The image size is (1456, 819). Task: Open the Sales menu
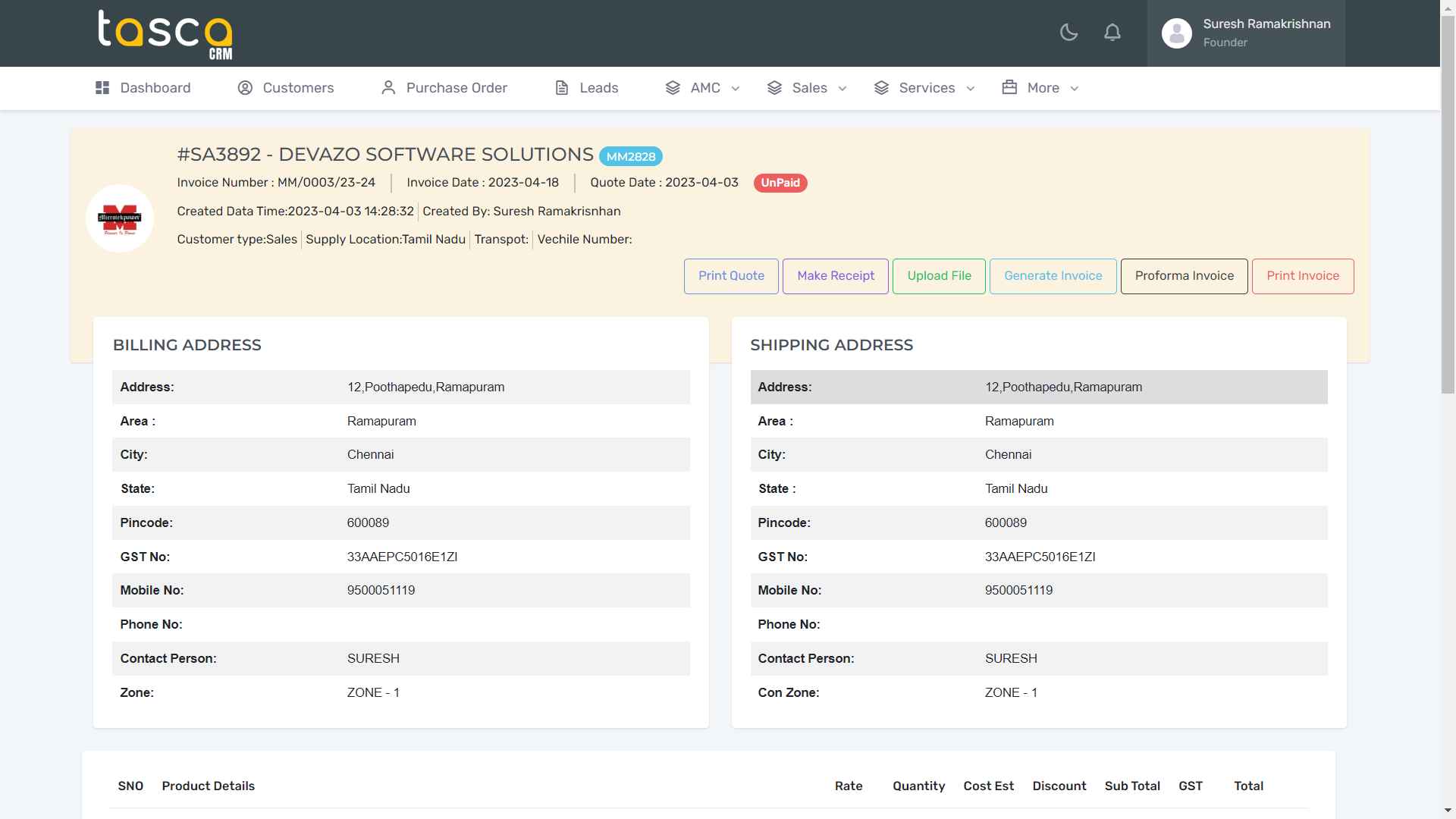tap(807, 88)
